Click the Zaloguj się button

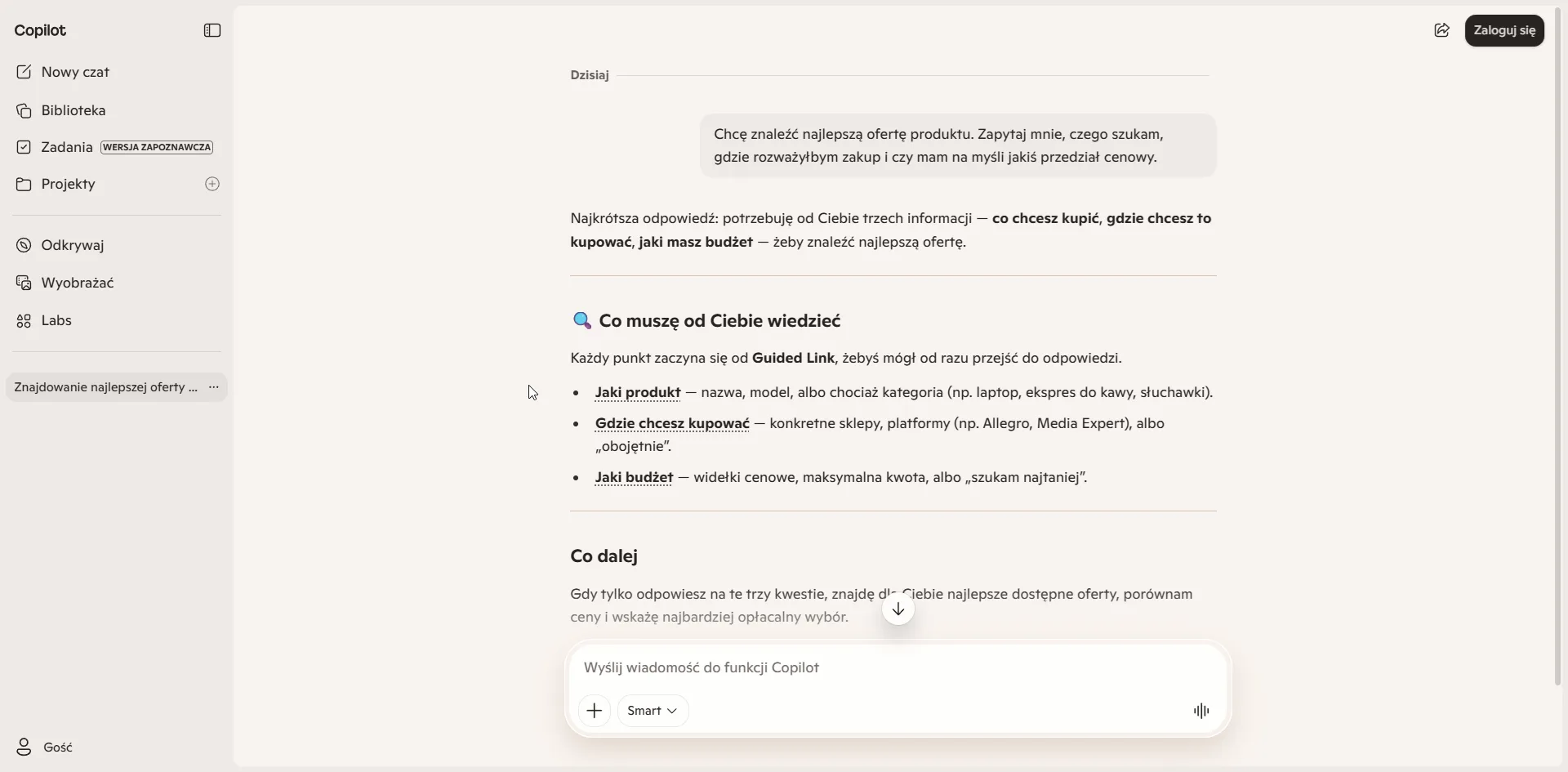pyautogui.click(x=1504, y=30)
